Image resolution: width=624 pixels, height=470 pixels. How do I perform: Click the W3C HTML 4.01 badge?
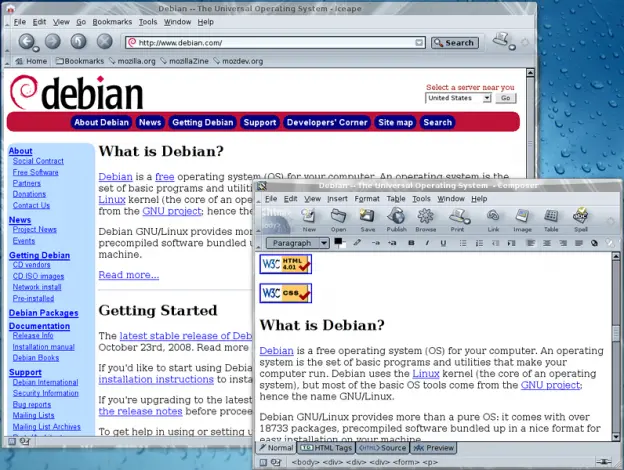[x=285, y=264]
